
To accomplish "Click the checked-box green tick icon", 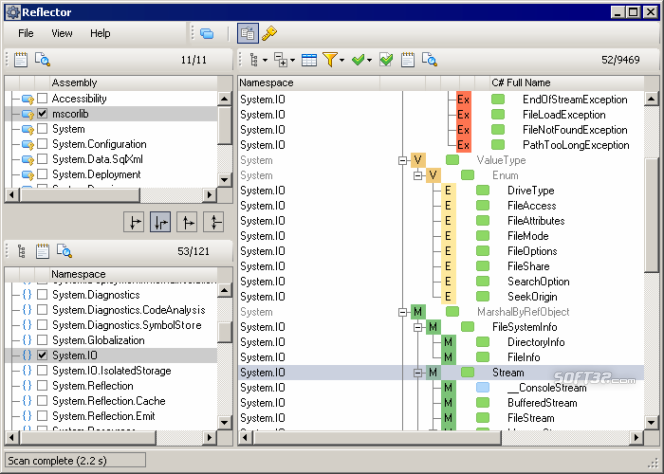I will coord(386,60).
